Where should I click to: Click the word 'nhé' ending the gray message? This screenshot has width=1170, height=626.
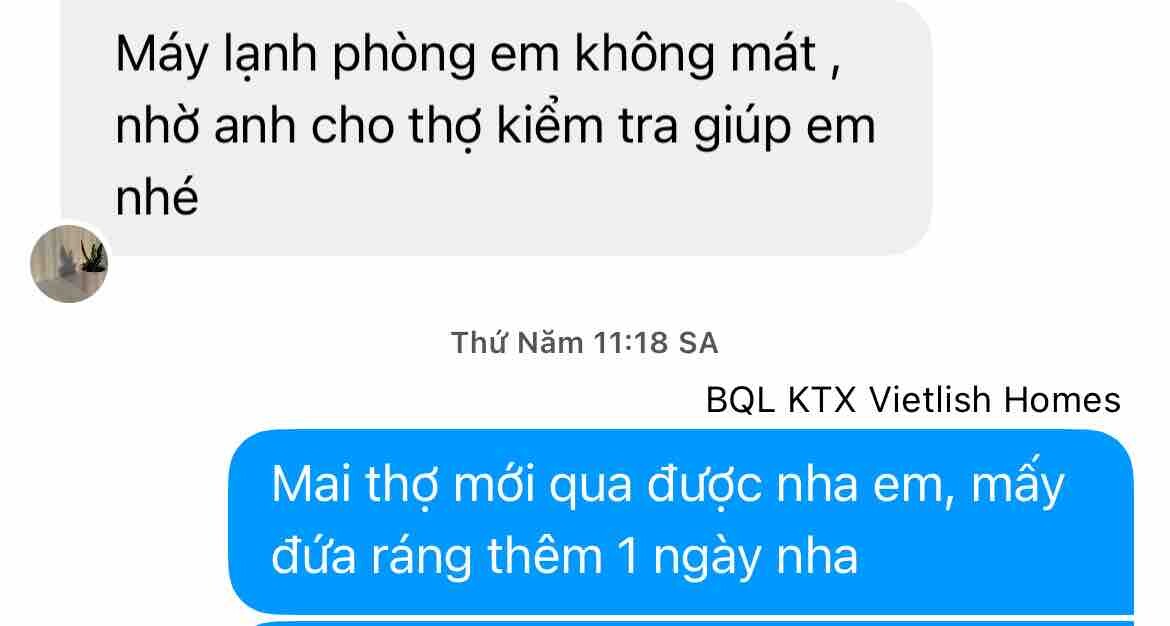pos(157,196)
